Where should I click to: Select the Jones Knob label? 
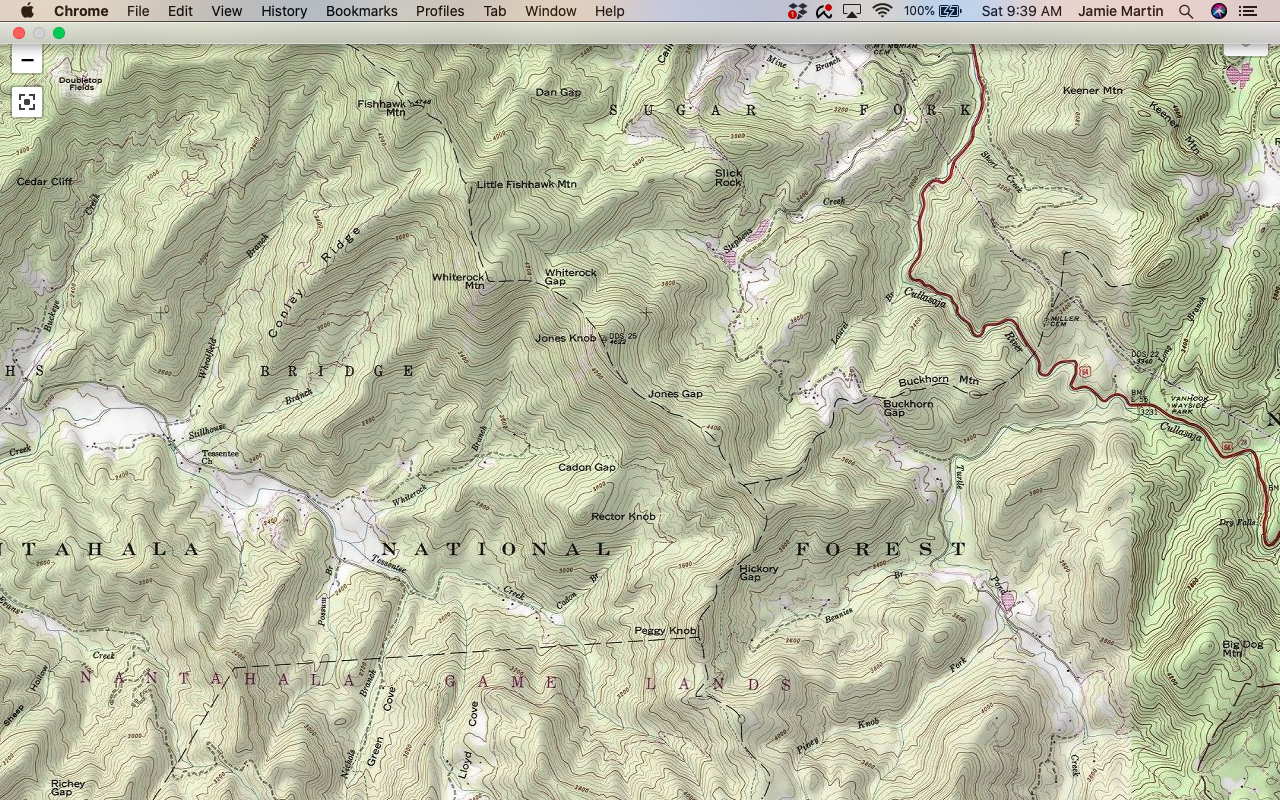click(565, 338)
